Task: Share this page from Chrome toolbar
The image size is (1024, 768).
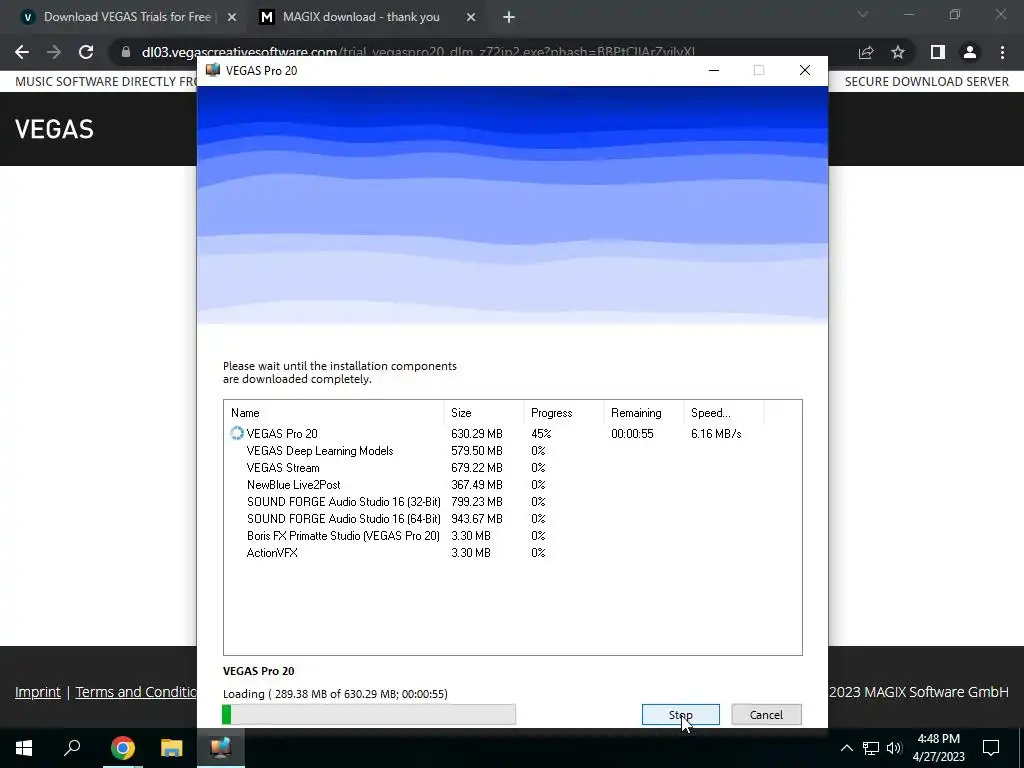Action: tap(866, 52)
